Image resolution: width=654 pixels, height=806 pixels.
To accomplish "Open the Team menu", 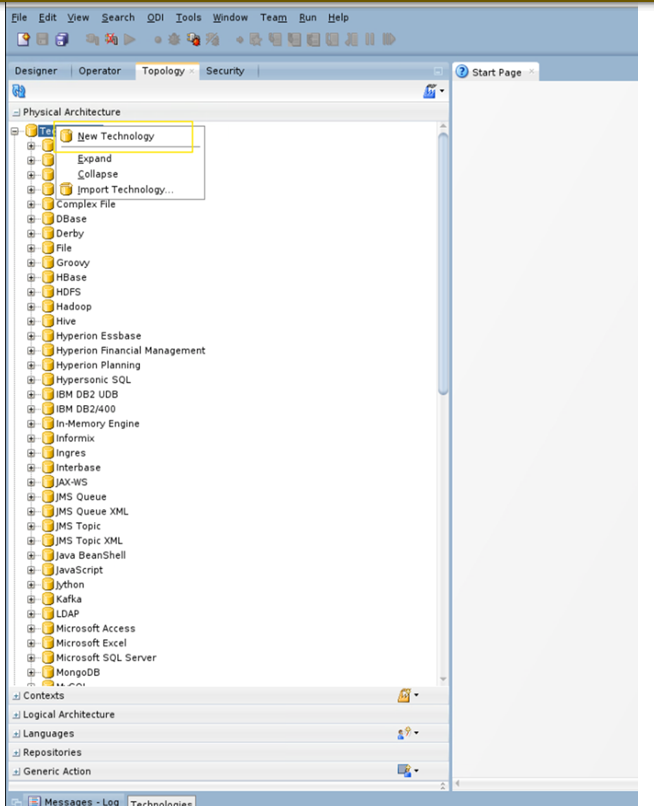I will [x=273, y=17].
